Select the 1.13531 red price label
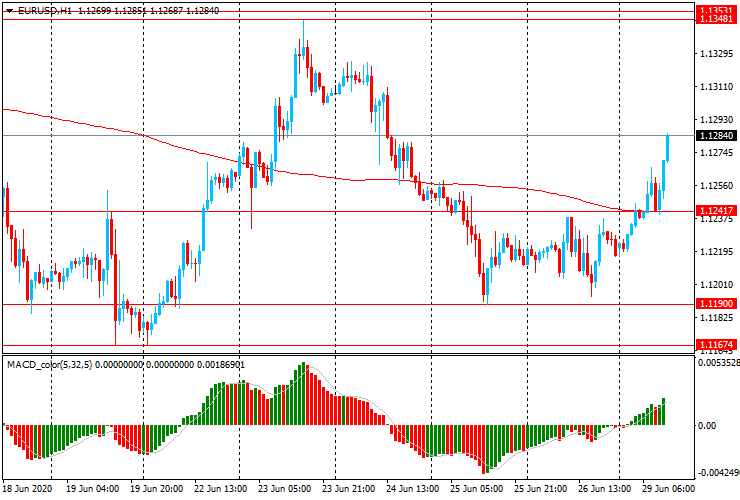The width and height of the screenshot is (740, 500). (716, 10)
